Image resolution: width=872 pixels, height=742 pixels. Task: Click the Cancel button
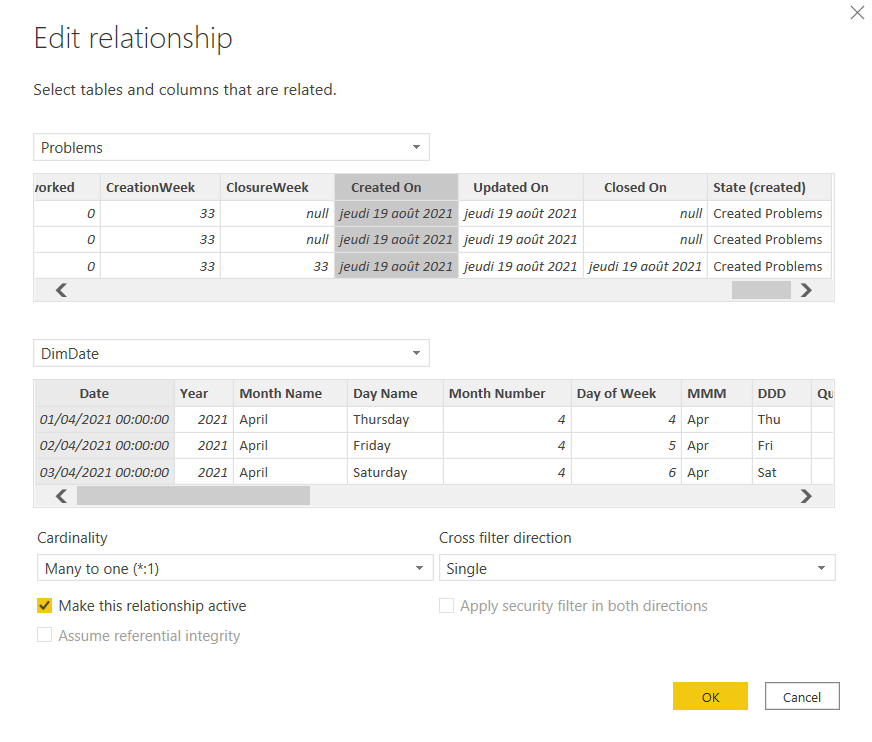[802, 696]
